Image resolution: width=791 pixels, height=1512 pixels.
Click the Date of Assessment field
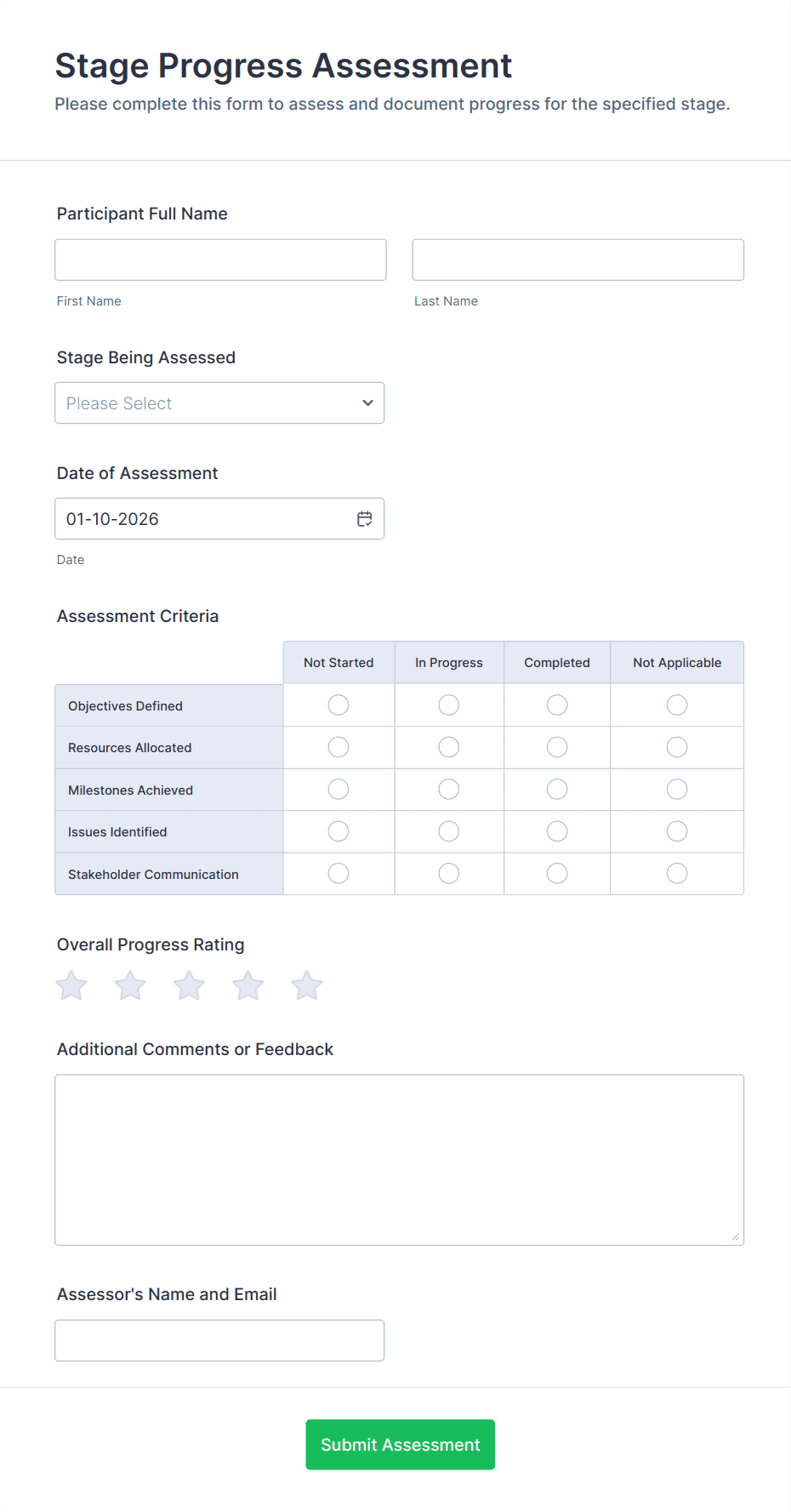pos(204,519)
